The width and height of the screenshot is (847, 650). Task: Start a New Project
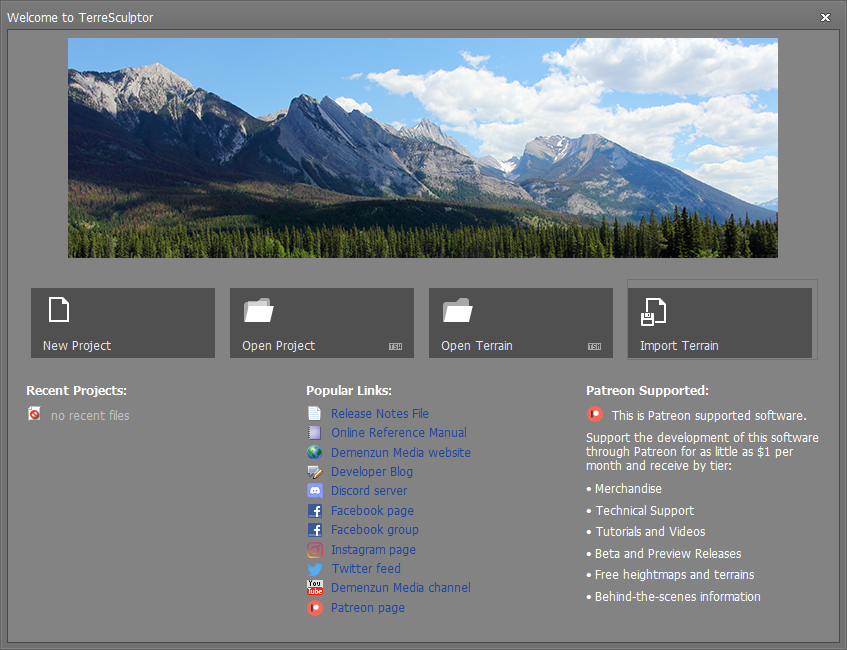[123, 323]
